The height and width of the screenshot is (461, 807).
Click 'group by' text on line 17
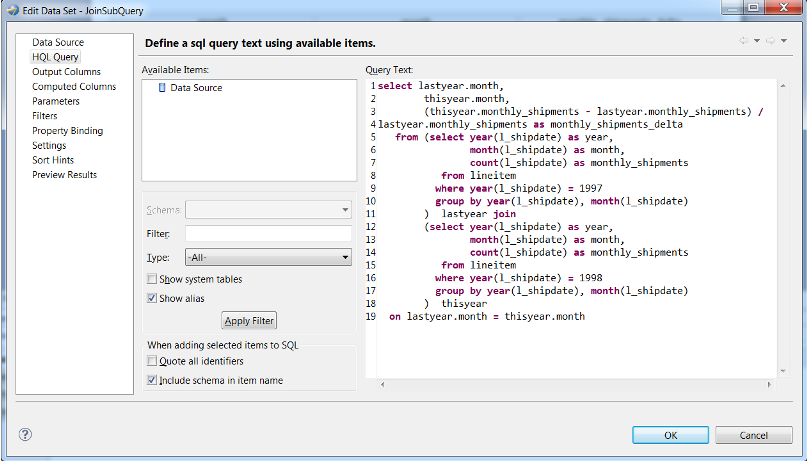click(x=458, y=291)
